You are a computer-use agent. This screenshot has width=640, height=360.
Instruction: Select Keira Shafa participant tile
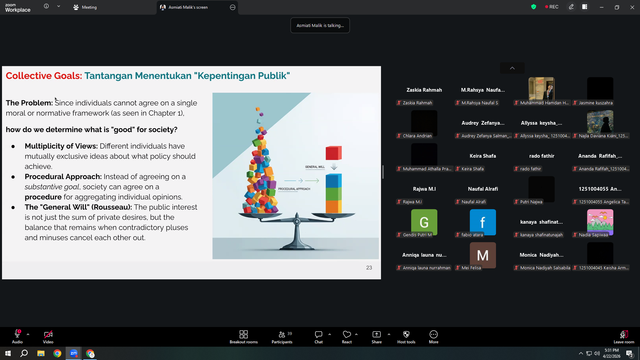[483, 157]
